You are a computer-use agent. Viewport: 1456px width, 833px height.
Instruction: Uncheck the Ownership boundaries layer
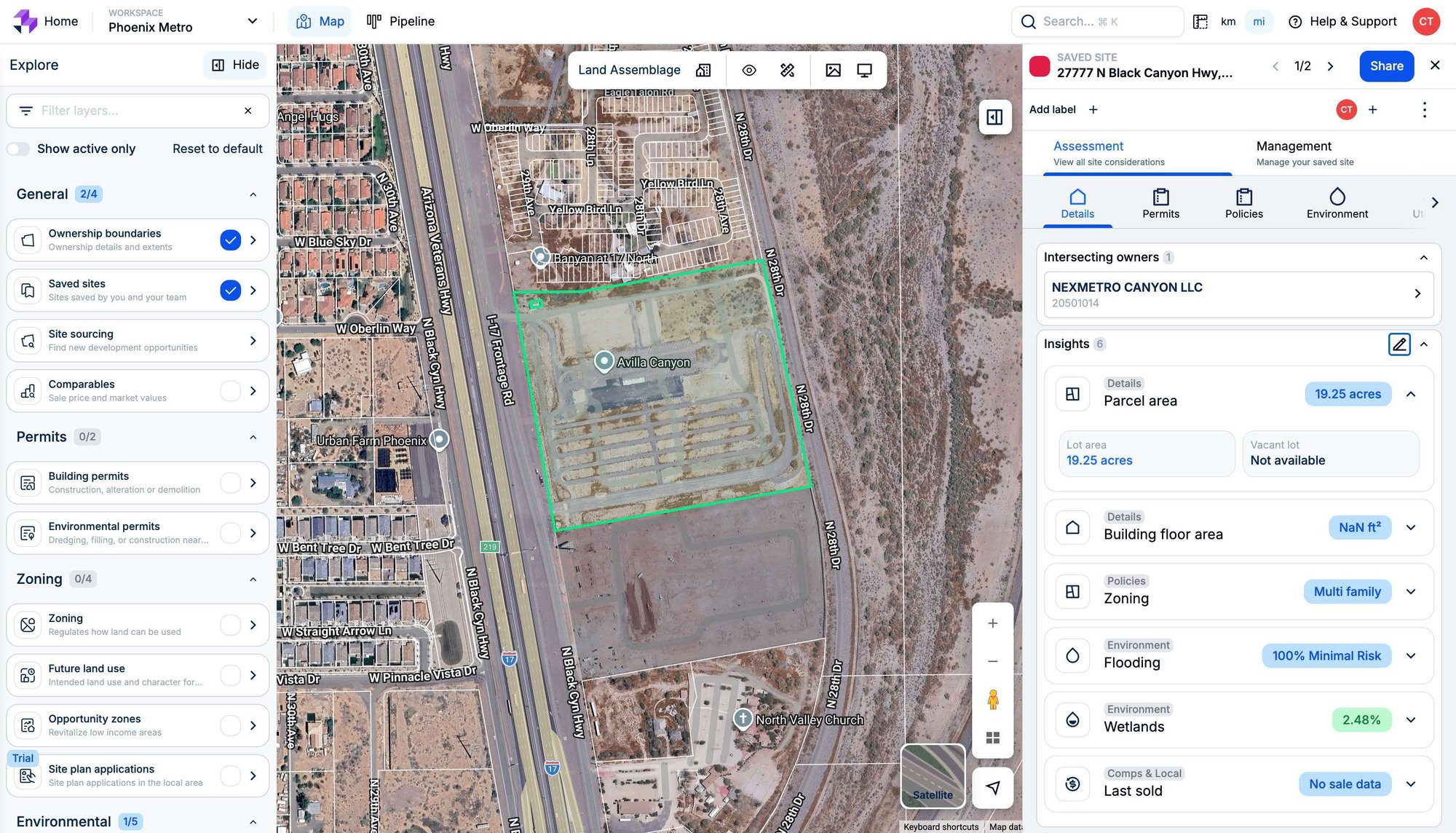pyautogui.click(x=230, y=240)
